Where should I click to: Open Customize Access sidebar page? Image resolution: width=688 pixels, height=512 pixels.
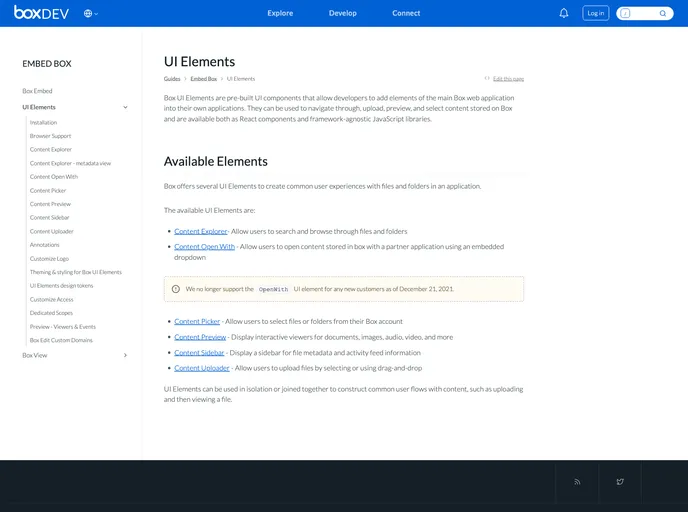(52, 299)
